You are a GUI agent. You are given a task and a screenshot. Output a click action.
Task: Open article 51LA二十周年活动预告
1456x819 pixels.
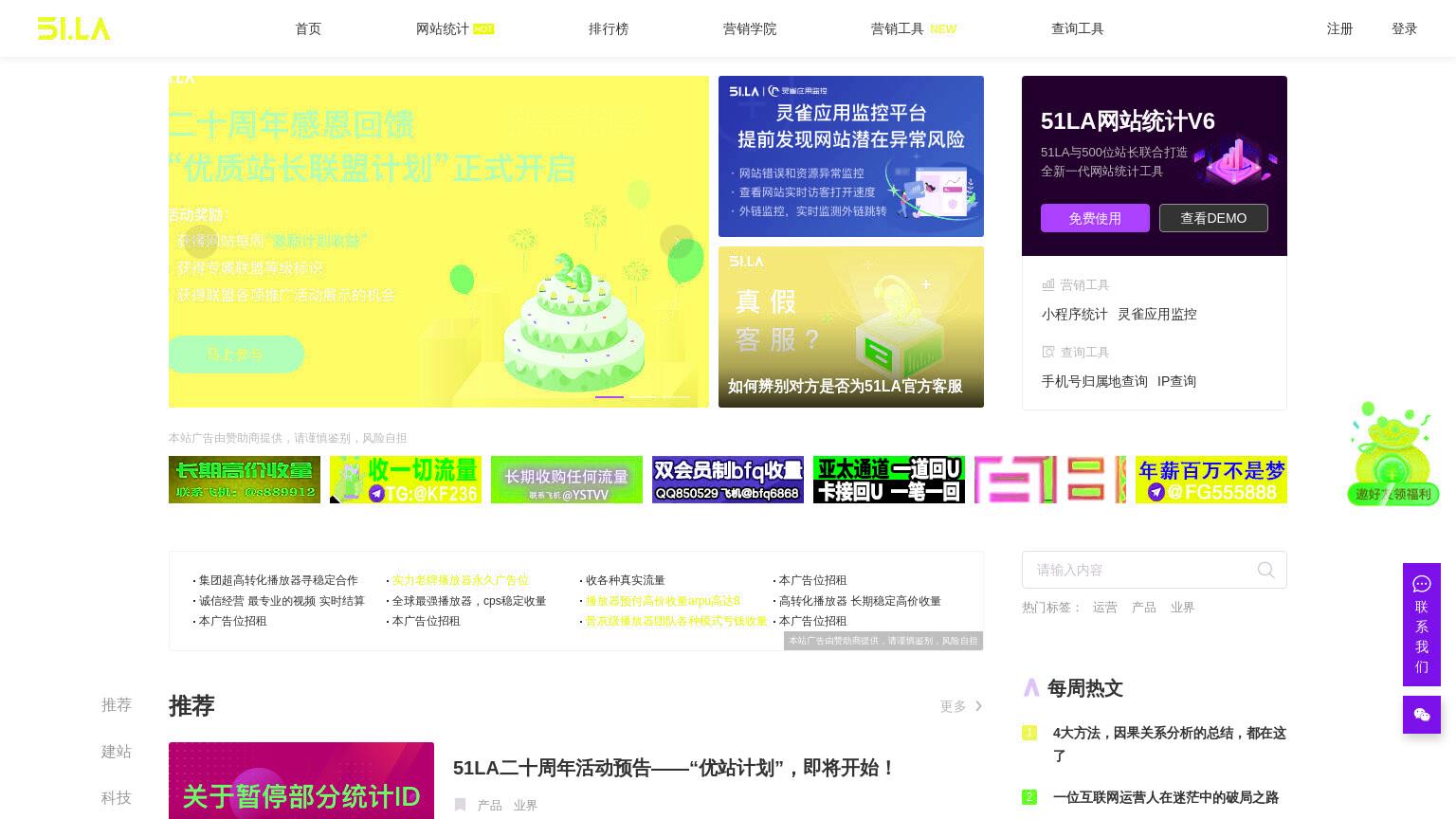[674, 768]
